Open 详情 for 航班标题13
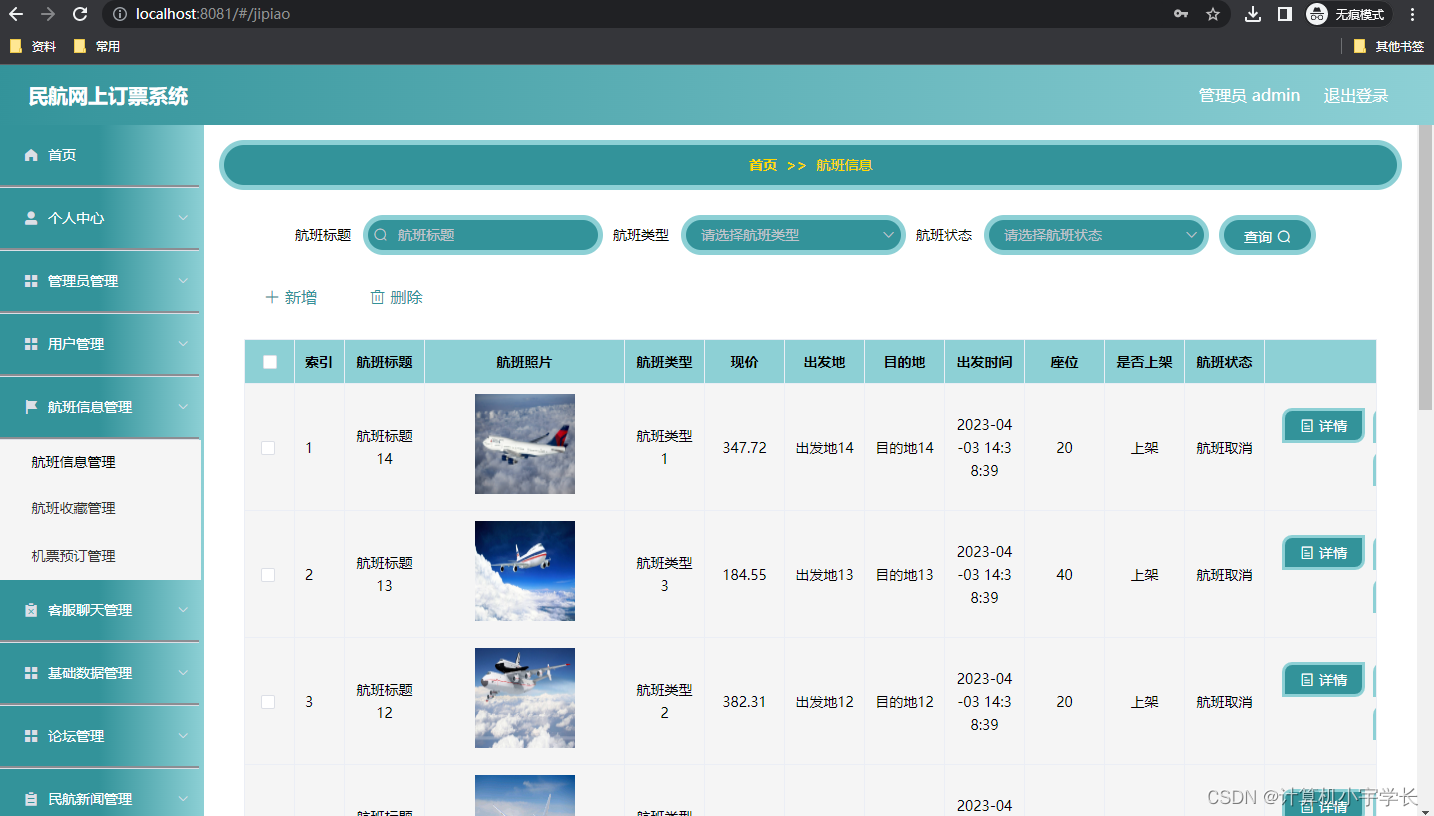The height and width of the screenshot is (816, 1434). [x=1323, y=553]
